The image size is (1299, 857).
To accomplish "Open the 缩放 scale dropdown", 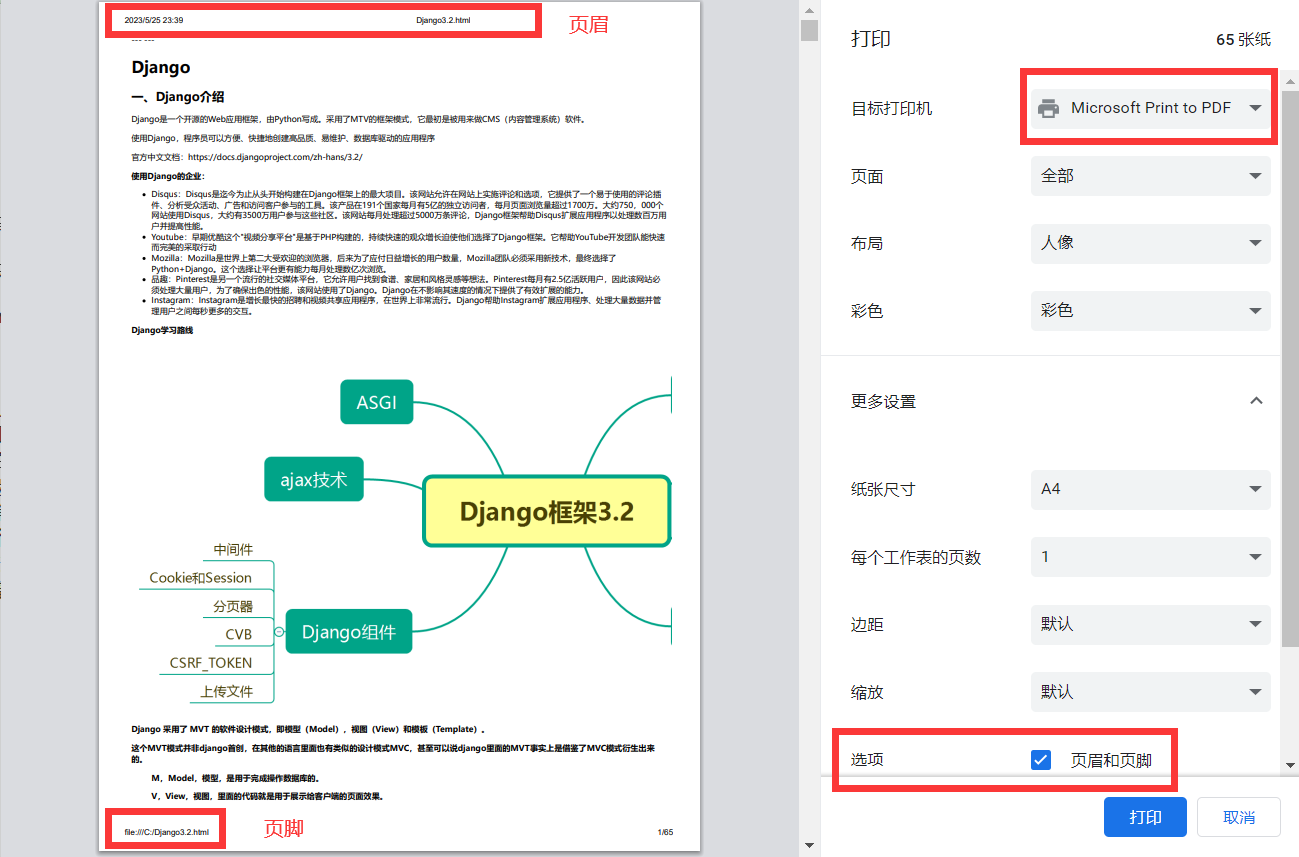I will (x=1150, y=692).
